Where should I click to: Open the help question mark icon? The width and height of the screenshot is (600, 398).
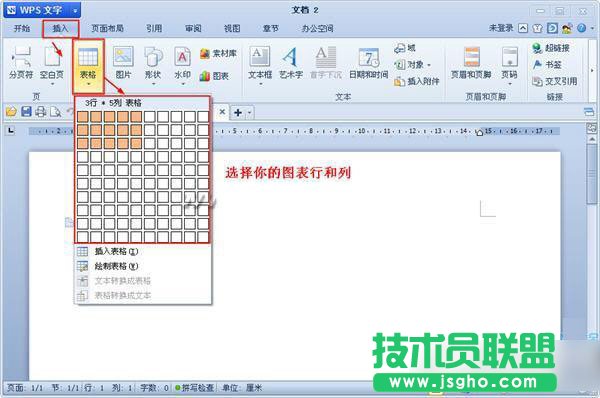pyautogui.click(x=582, y=28)
